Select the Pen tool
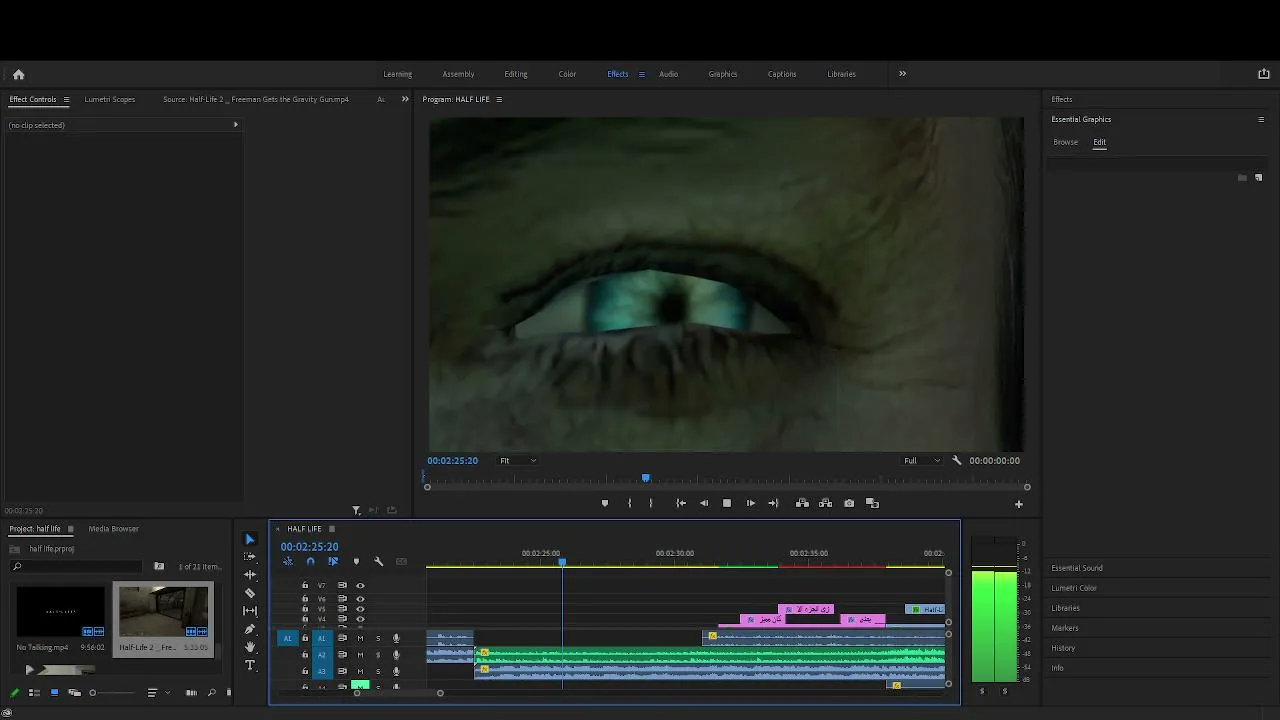This screenshot has height=720, width=1280. click(250, 629)
